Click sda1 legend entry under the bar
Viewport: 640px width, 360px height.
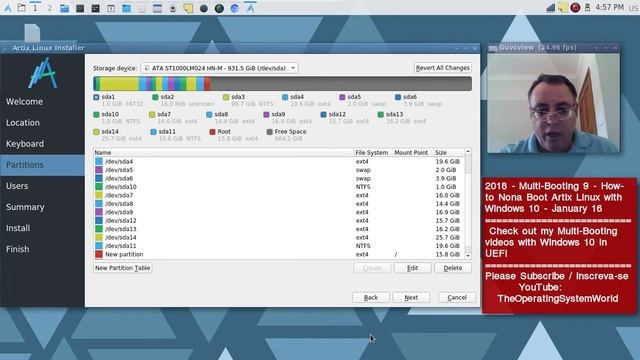118,100
